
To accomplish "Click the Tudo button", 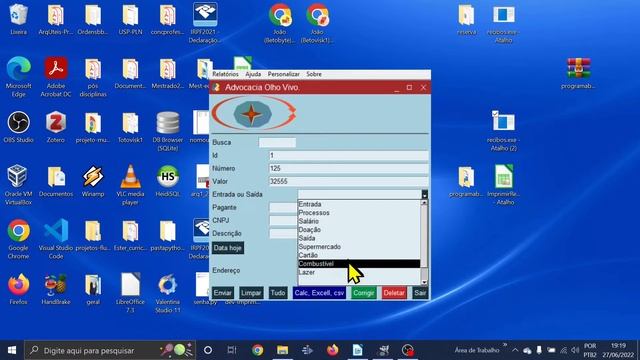I will [278, 293].
